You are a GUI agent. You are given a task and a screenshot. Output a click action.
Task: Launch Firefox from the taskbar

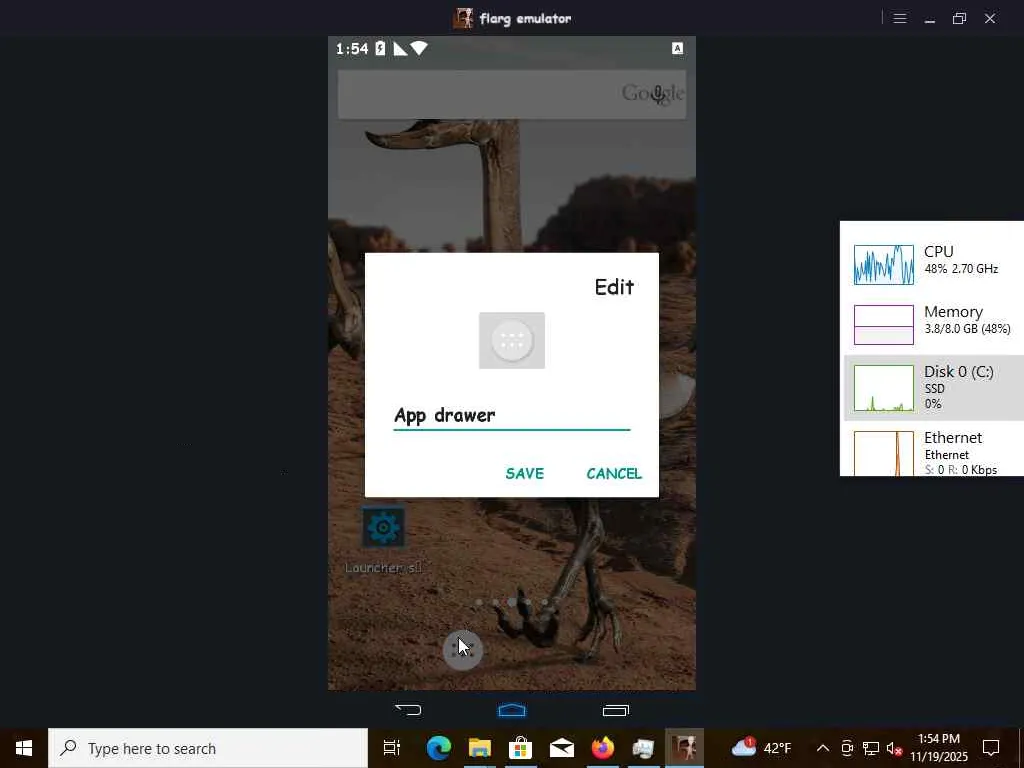603,748
